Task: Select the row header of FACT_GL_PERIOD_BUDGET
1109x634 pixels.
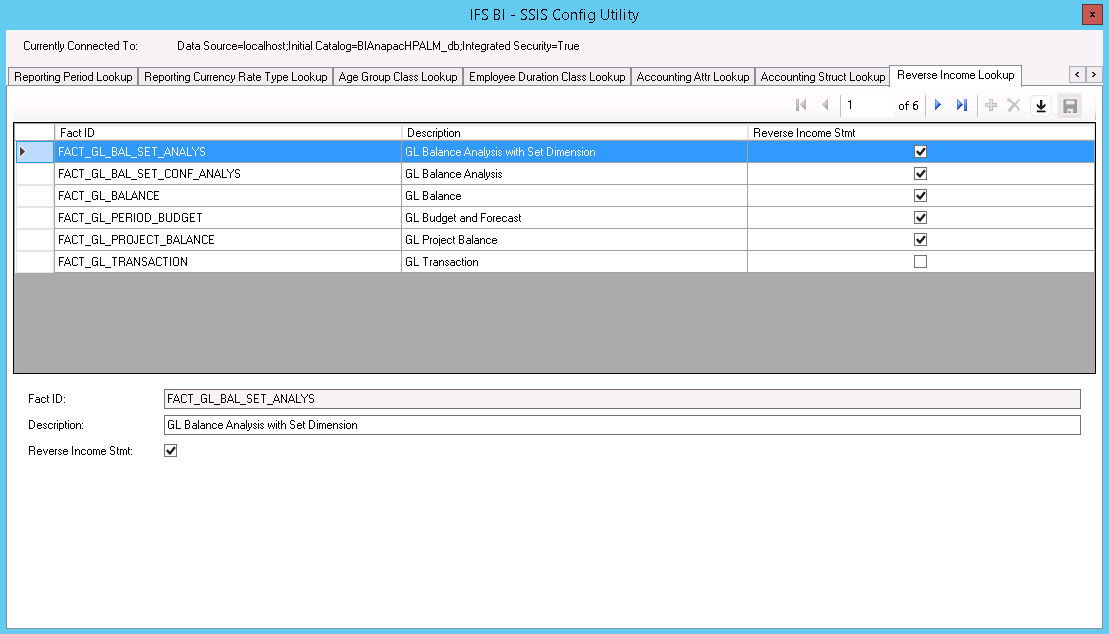Action: pyautogui.click(x=34, y=218)
